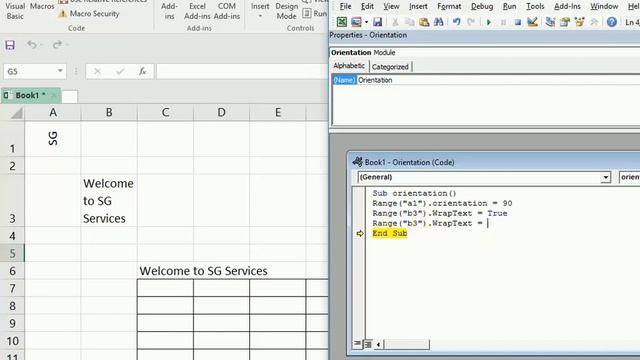Click the procedure combo box showing orien
This screenshot has height=360, width=640.
click(x=629, y=177)
